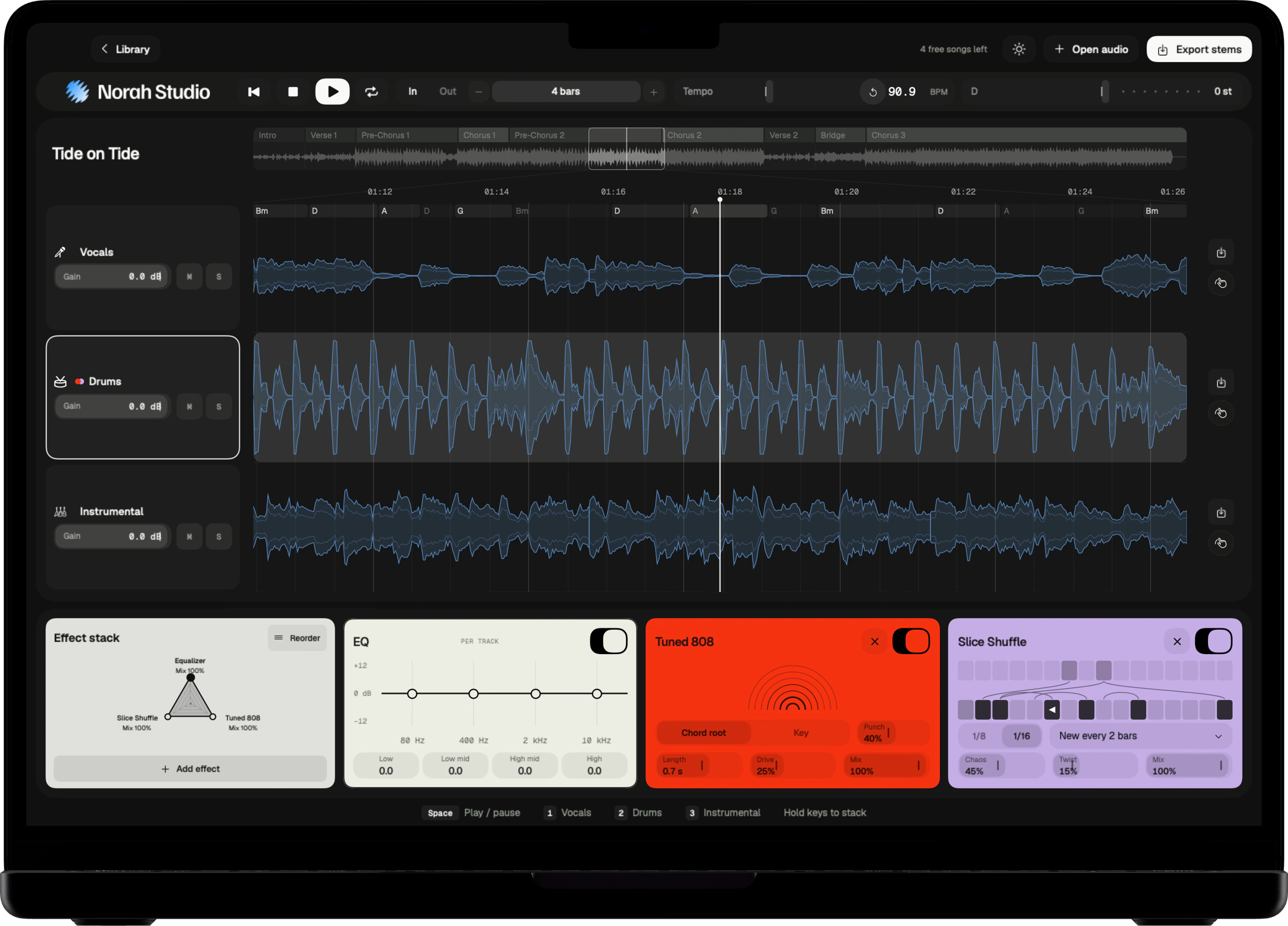Viewport: 1288px width, 926px height.
Task: Toggle the Tuned 808 power switch
Action: [x=911, y=642]
